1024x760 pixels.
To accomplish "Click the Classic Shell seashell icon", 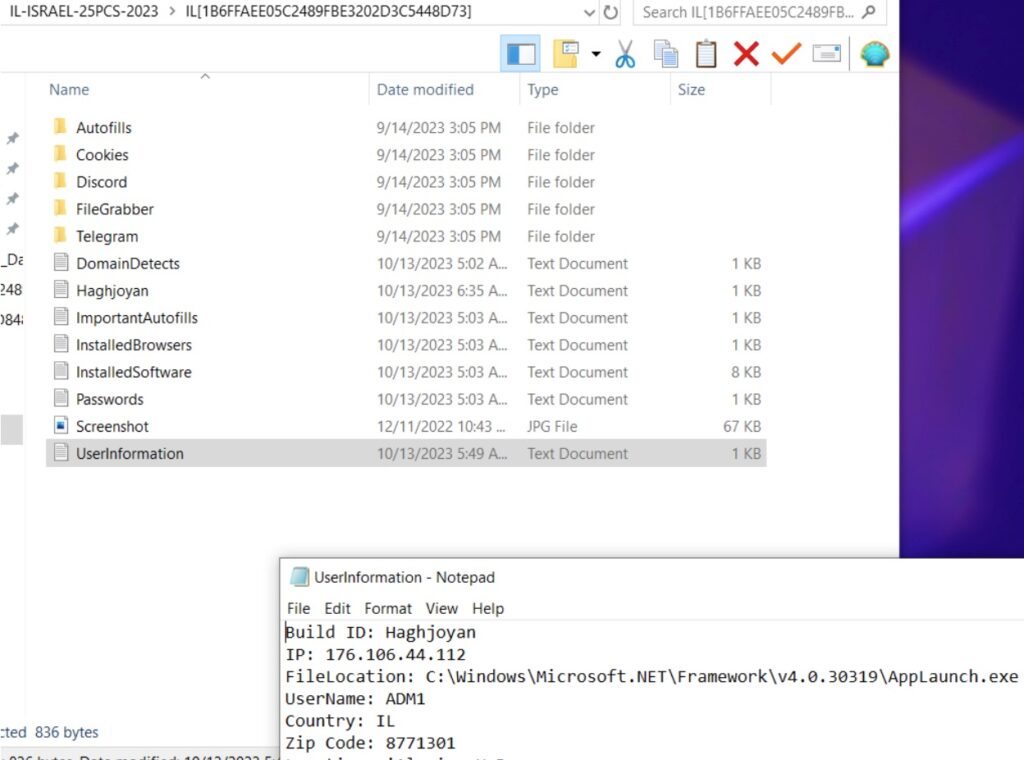I will point(874,54).
